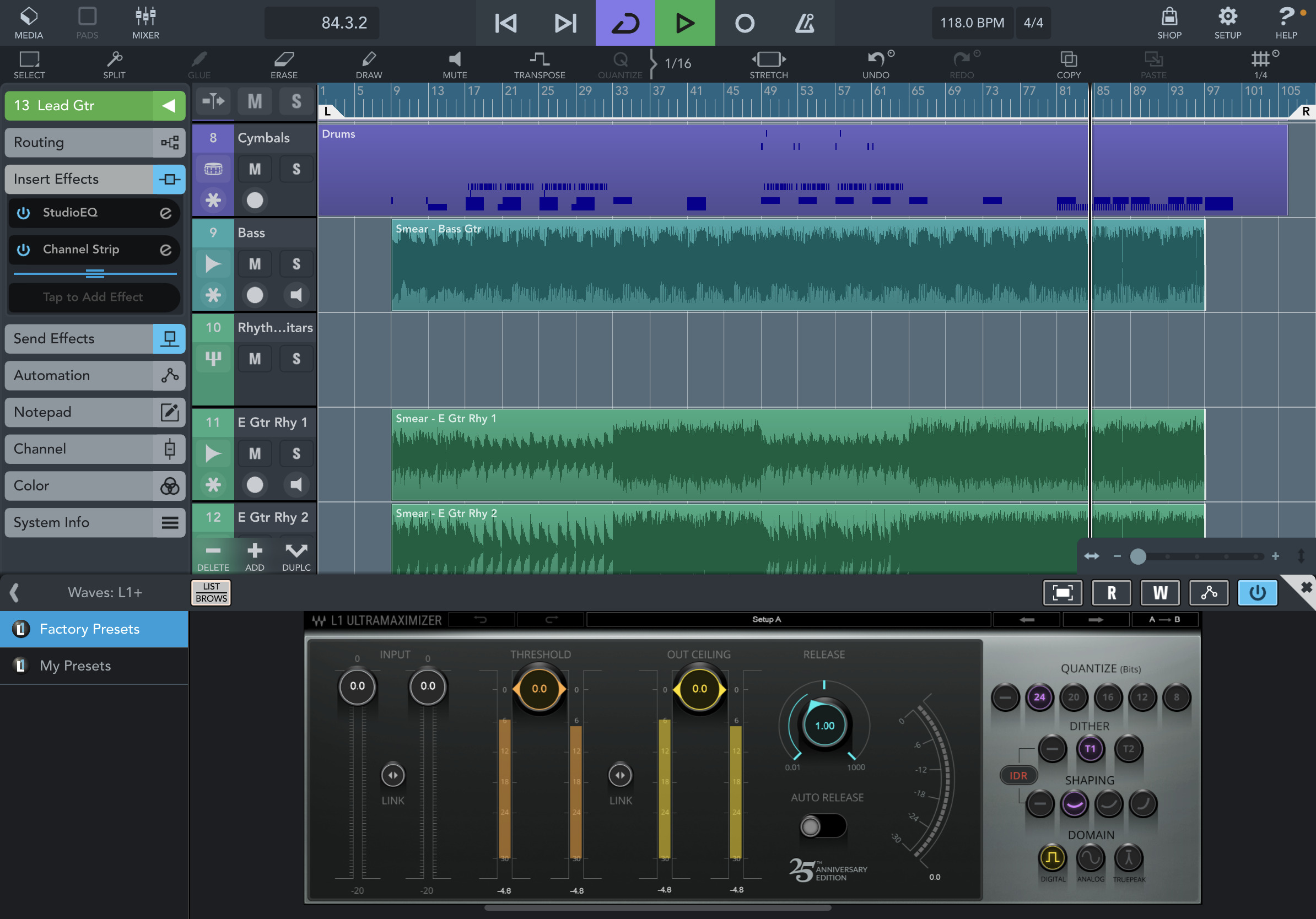Mute the Cymbals track
The image size is (1316, 919).
pos(255,169)
